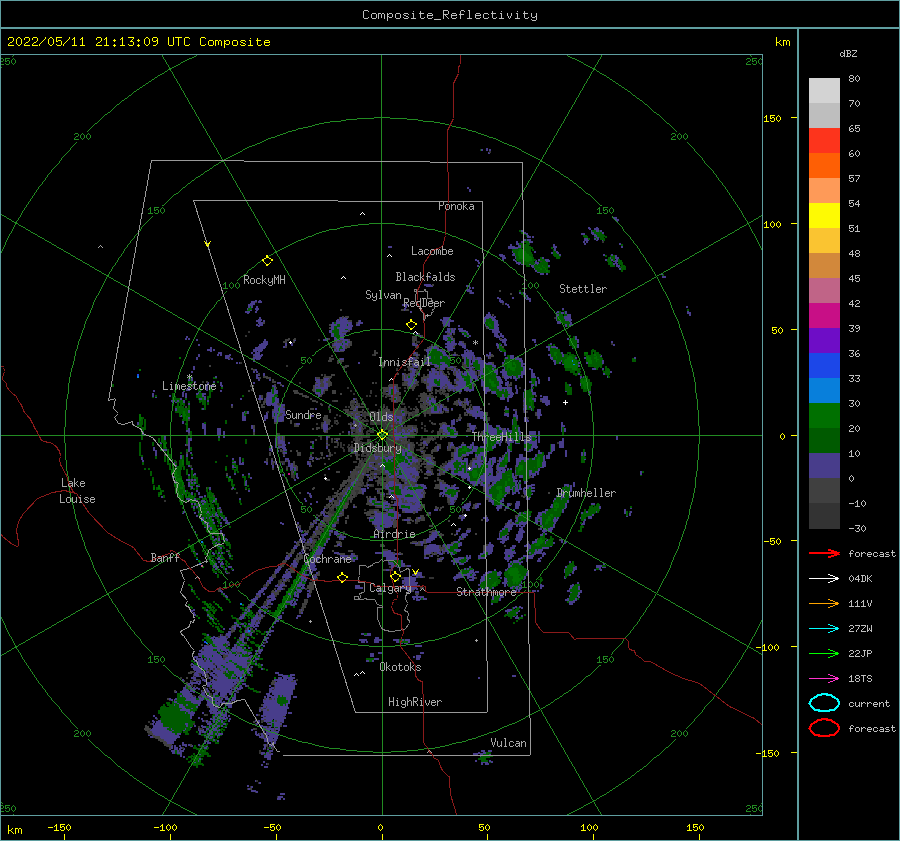Click the yellow radar-center diamond near Olds
The image size is (900, 841).
pyautogui.click(x=382, y=435)
